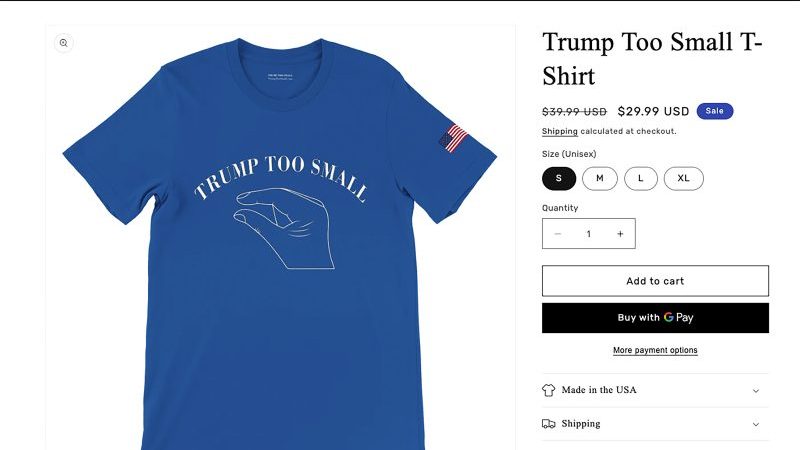
Task: Buy with Google Pay
Action: tap(655, 318)
